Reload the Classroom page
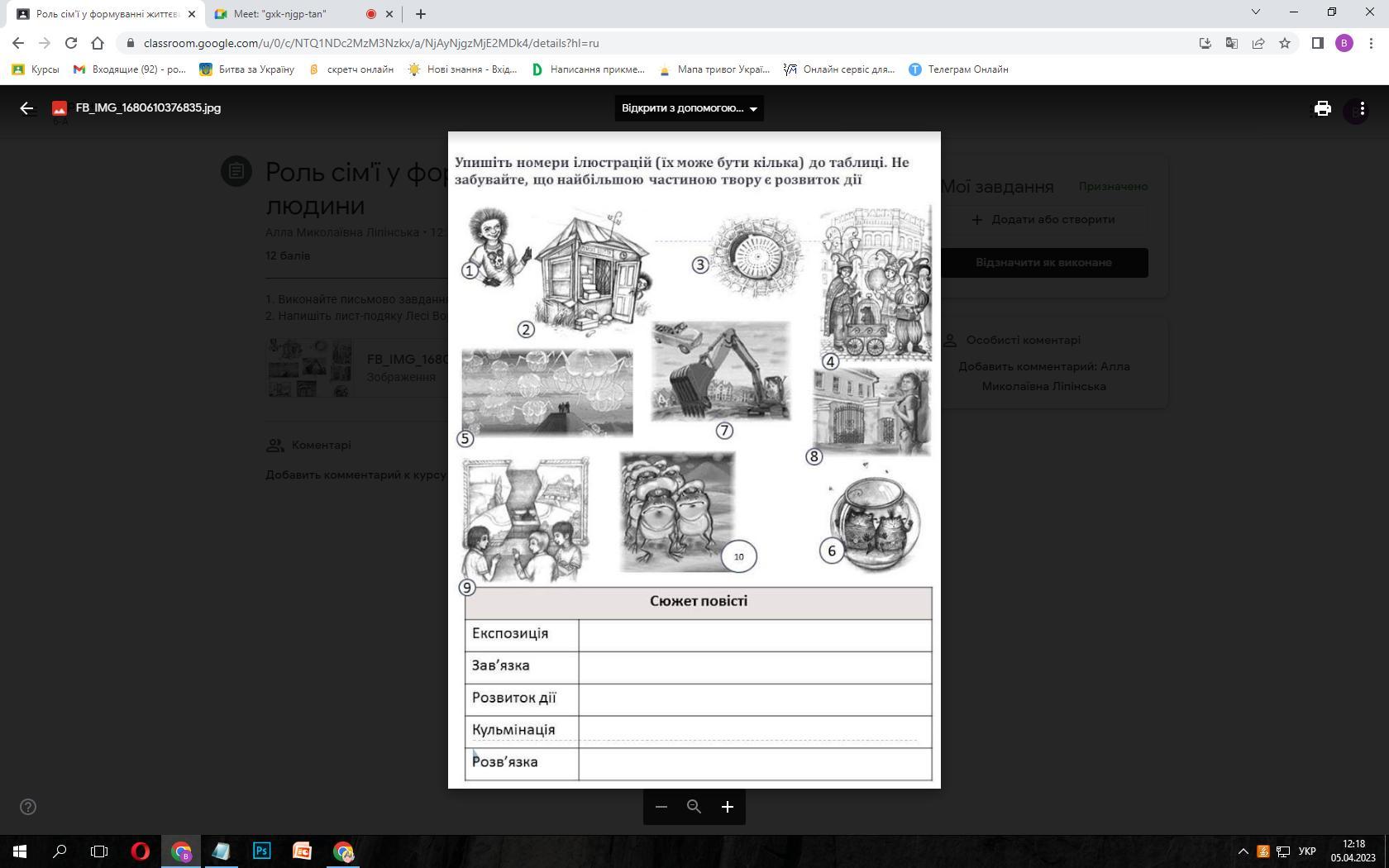The image size is (1389, 868). 71,43
